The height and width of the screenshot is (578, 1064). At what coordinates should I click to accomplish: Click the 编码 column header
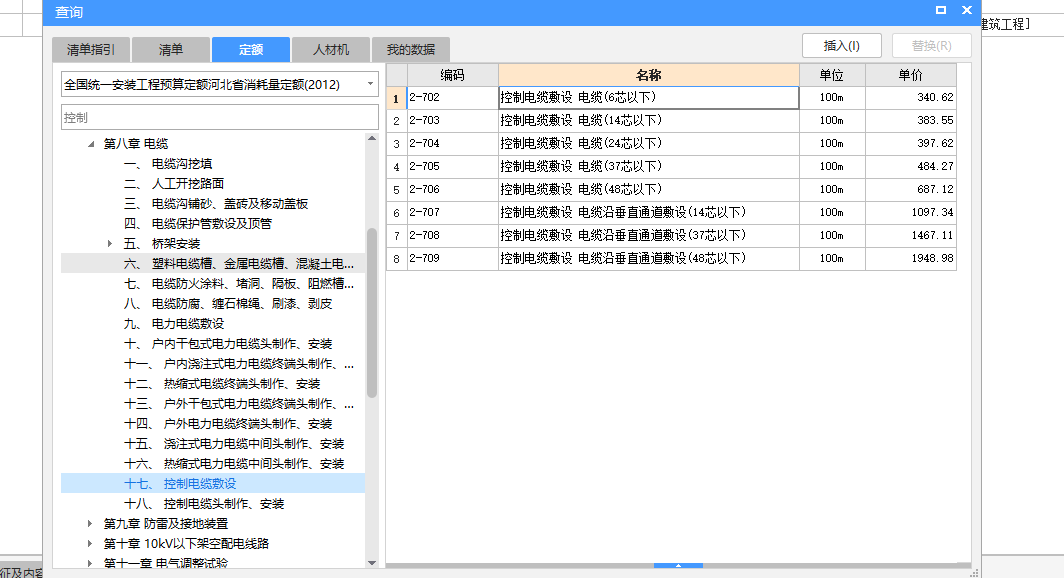453,75
